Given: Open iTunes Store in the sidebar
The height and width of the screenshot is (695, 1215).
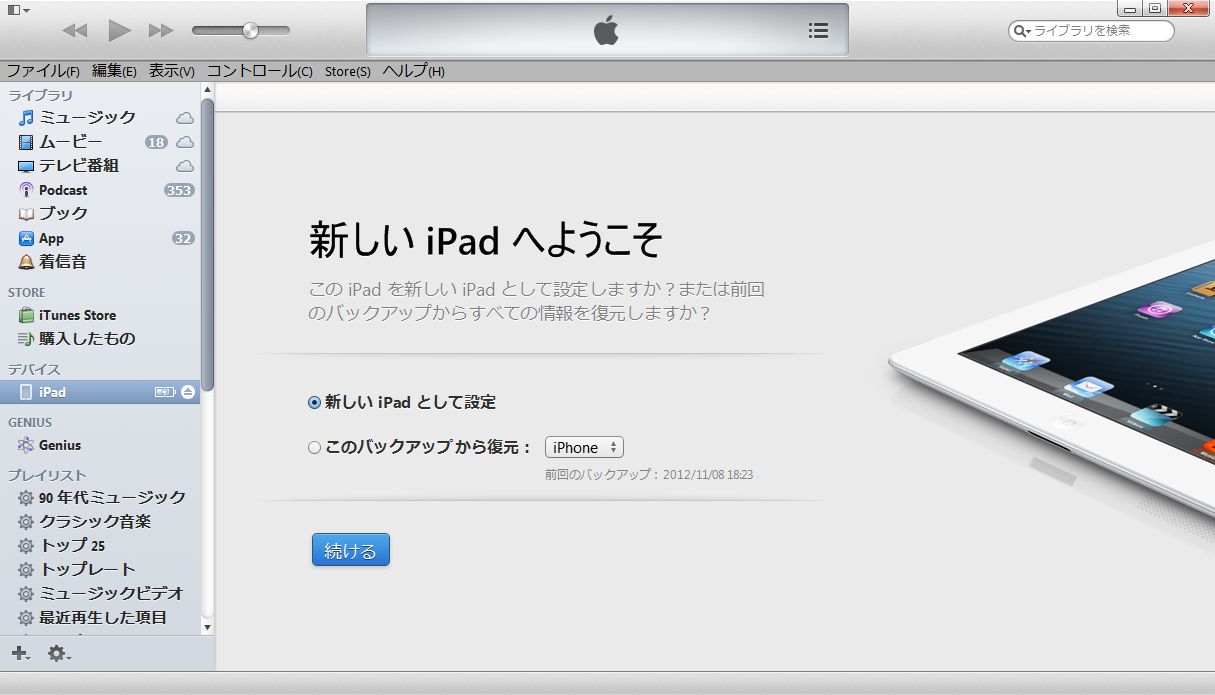Looking at the screenshot, I should (77, 315).
